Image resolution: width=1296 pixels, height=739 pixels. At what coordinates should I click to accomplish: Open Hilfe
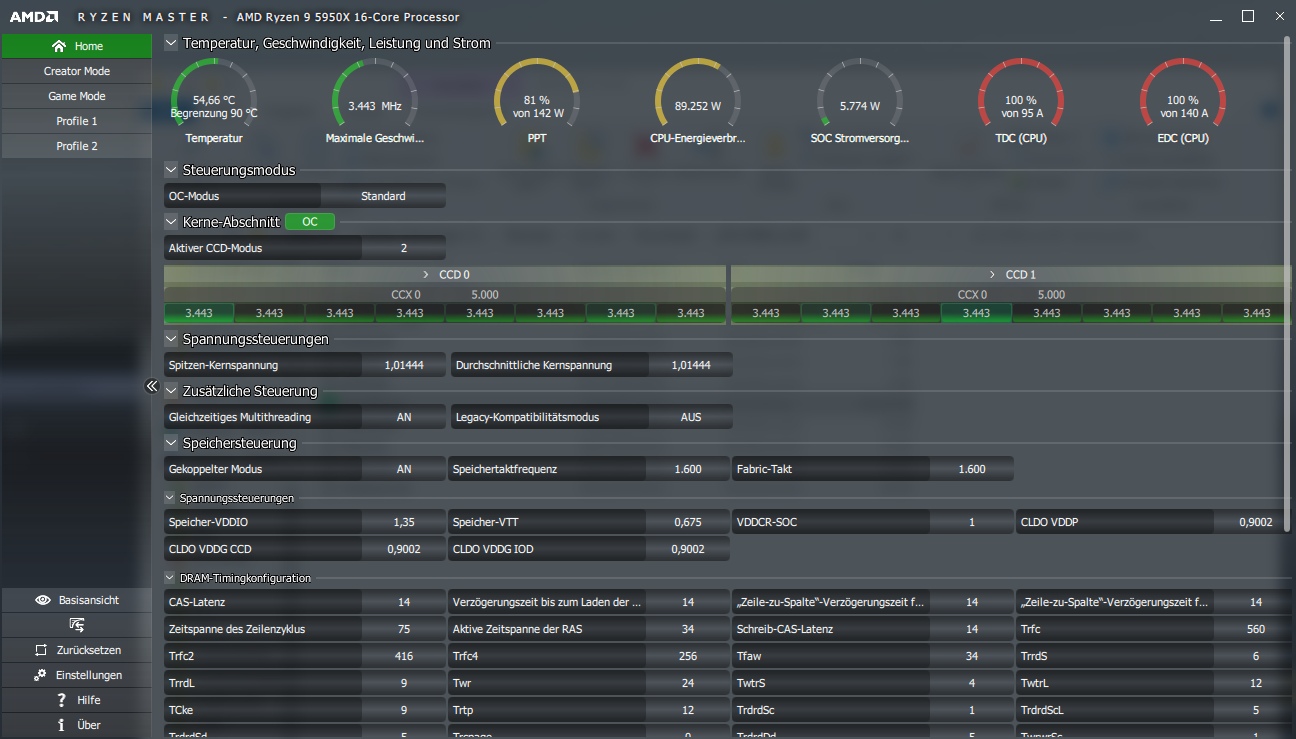tap(76, 700)
